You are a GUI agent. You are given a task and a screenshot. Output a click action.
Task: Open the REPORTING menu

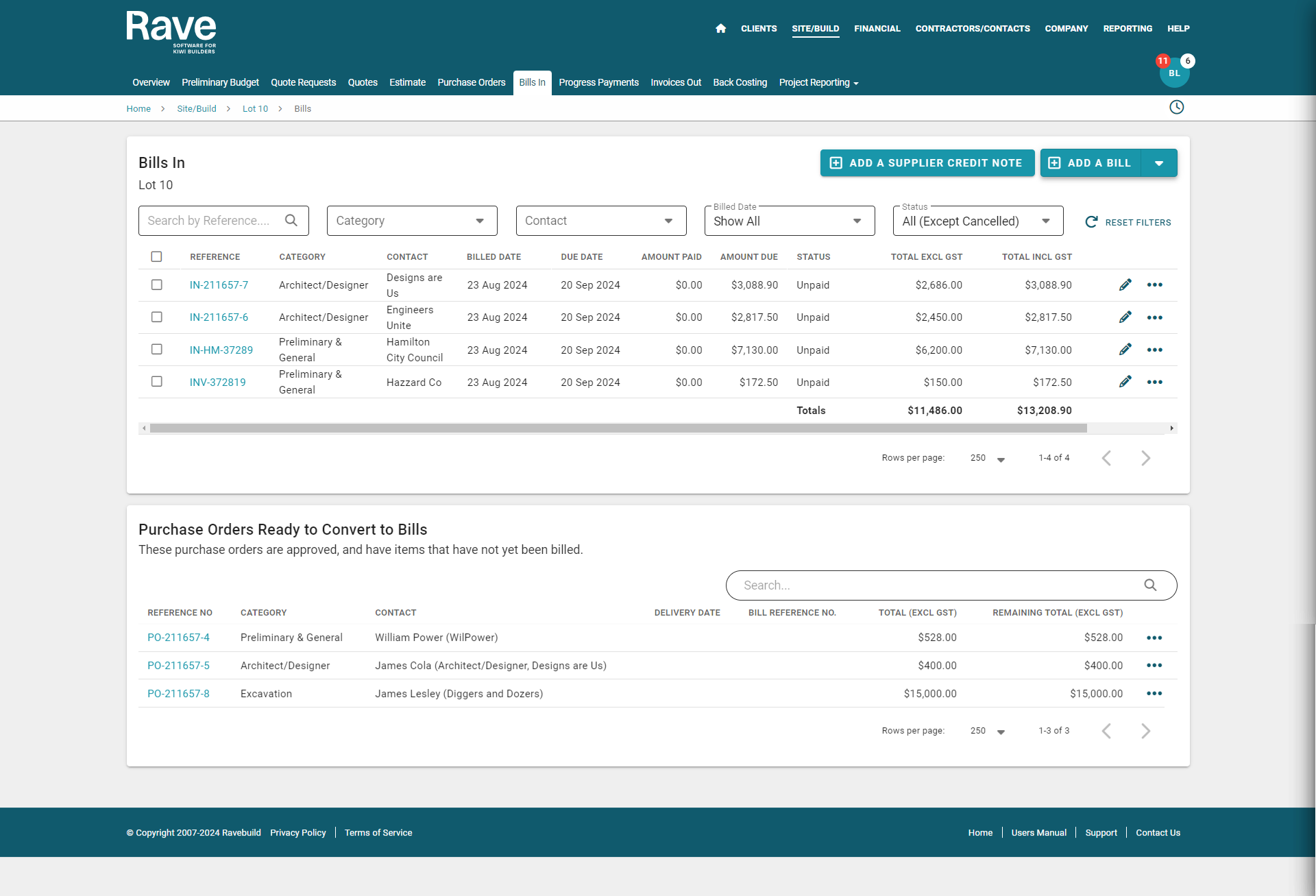tap(1128, 28)
